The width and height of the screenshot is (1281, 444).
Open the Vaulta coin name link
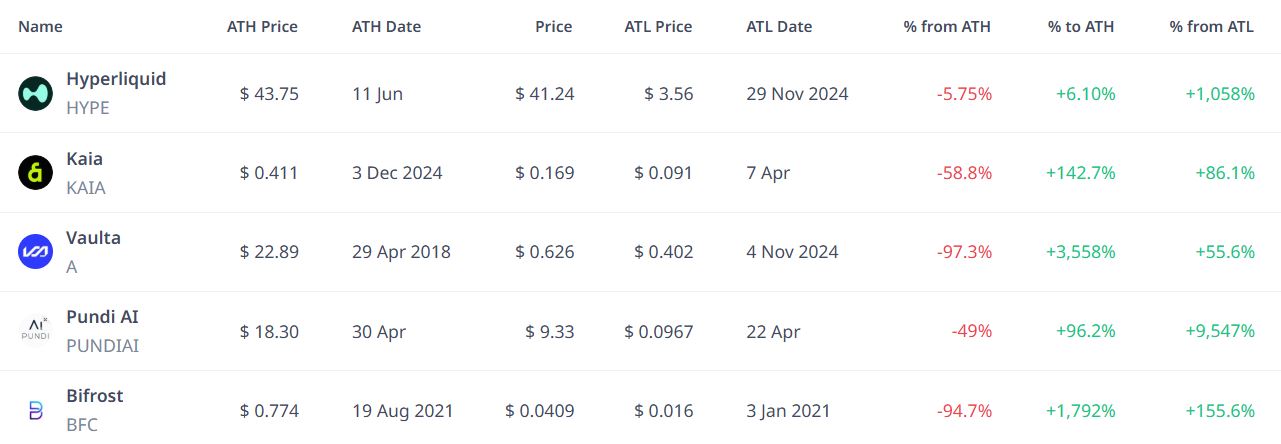tap(93, 237)
